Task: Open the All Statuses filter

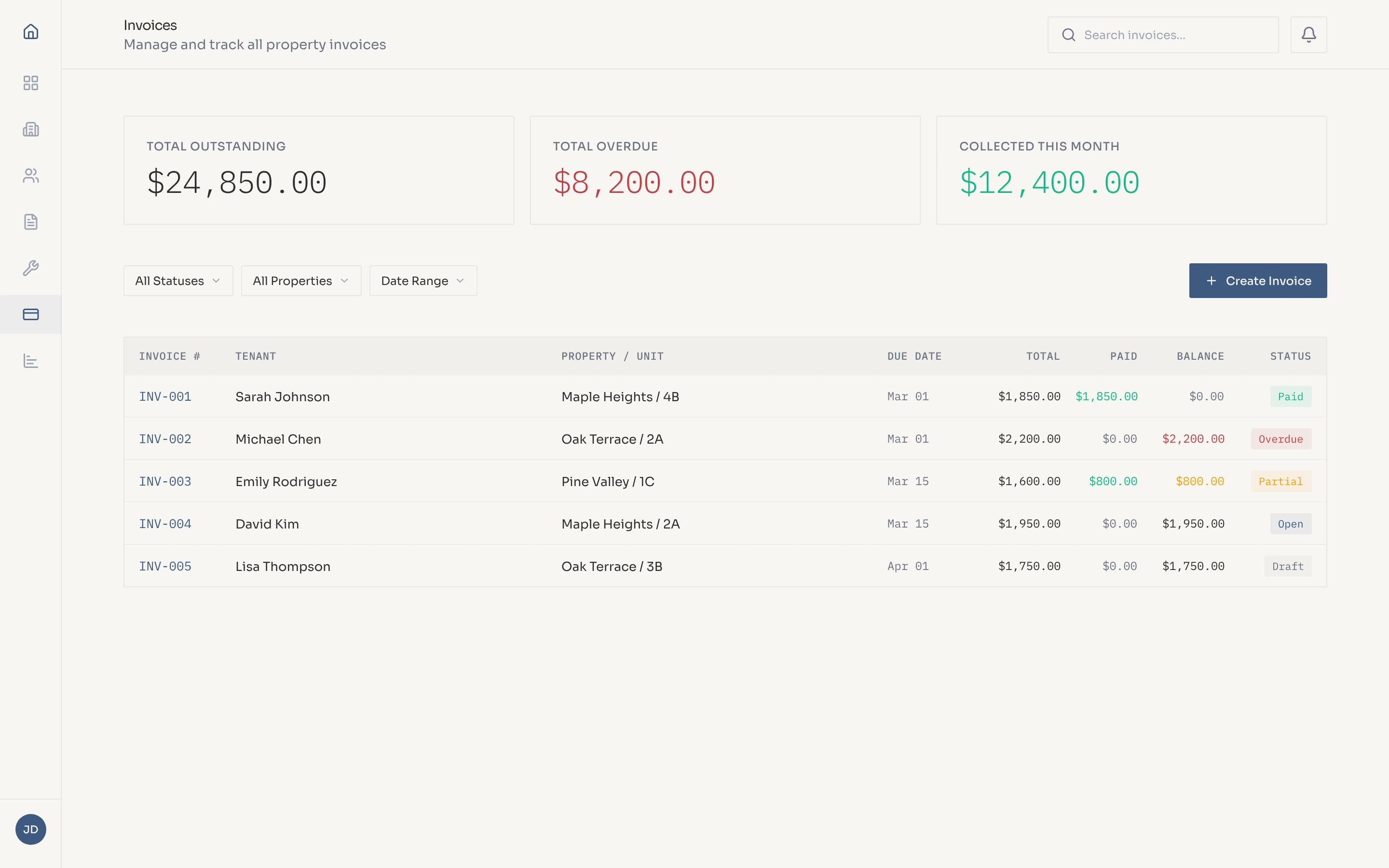Action: point(178,281)
